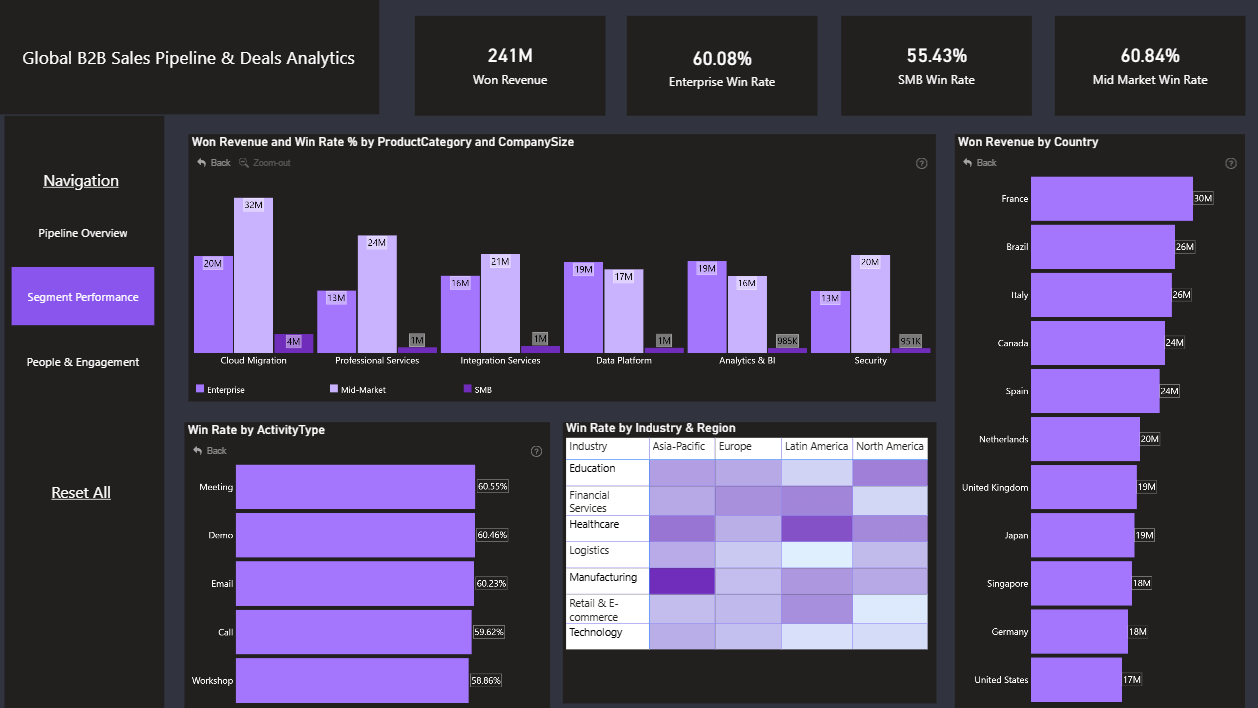Select Japan bar in country chart
Image resolution: width=1258 pixels, height=708 pixels.
[1083, 535]
